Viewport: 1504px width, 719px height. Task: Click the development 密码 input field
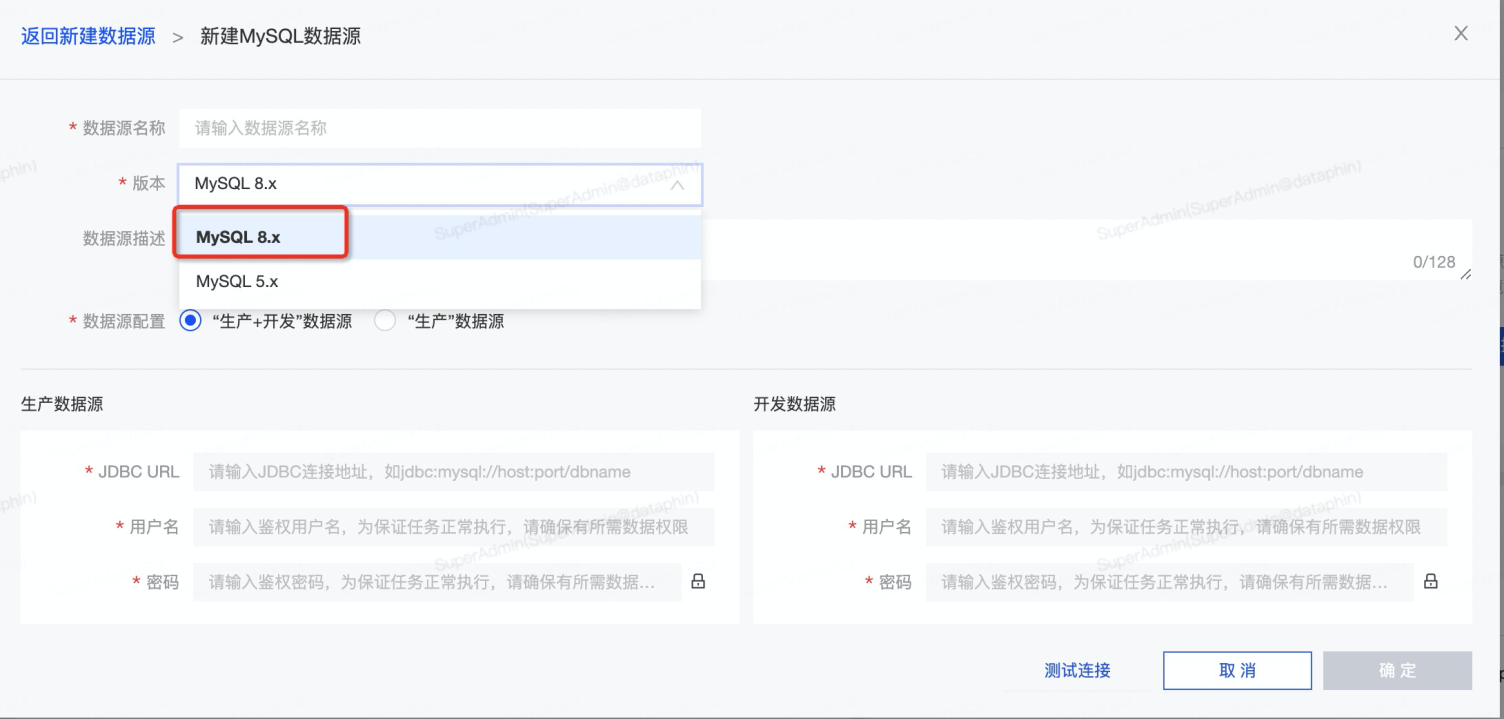point(1170,581)
